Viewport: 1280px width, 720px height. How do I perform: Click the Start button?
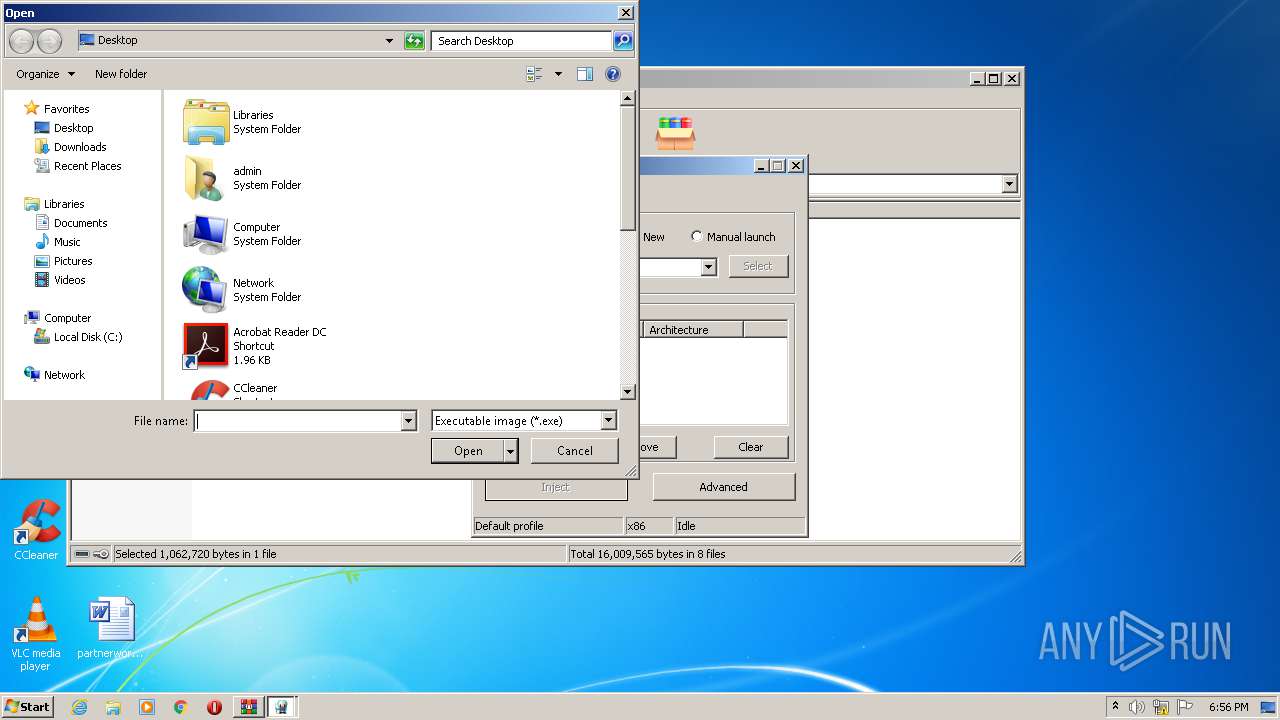[x=27, y=707]
